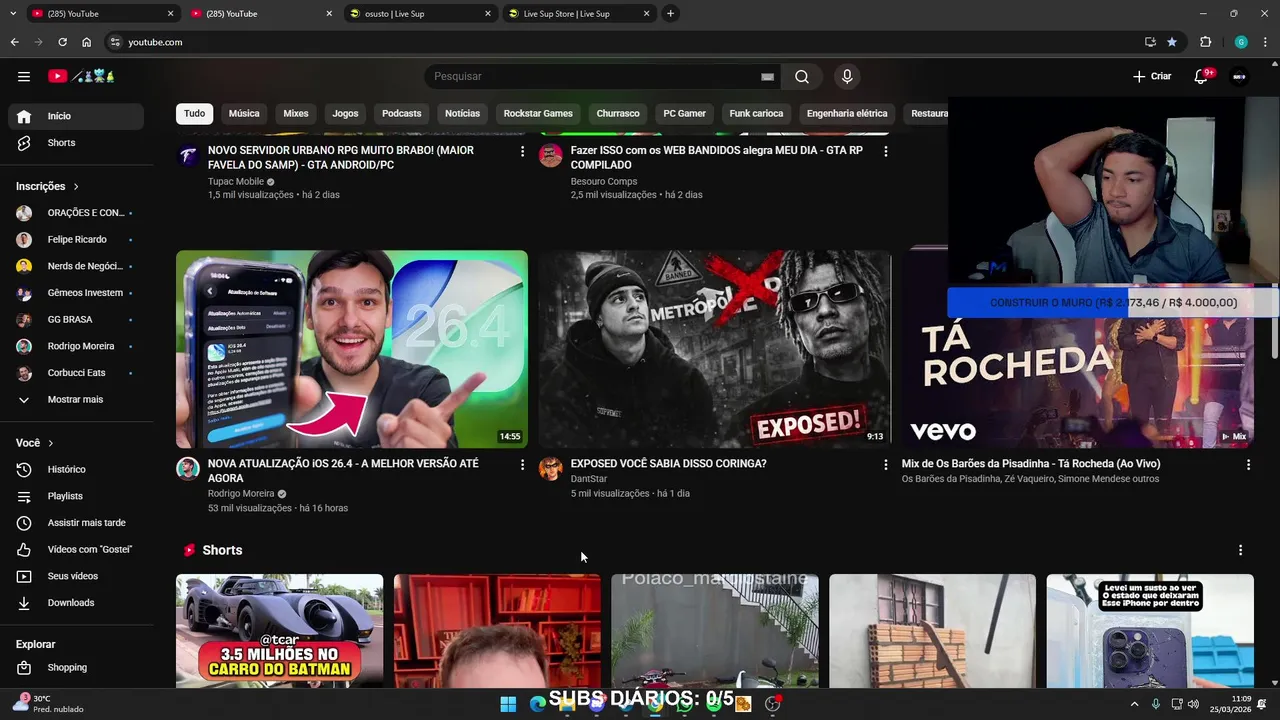Open Corbucci Eats subscription channel
Viewport: 1280px width, 720px height.
(76, 373)
